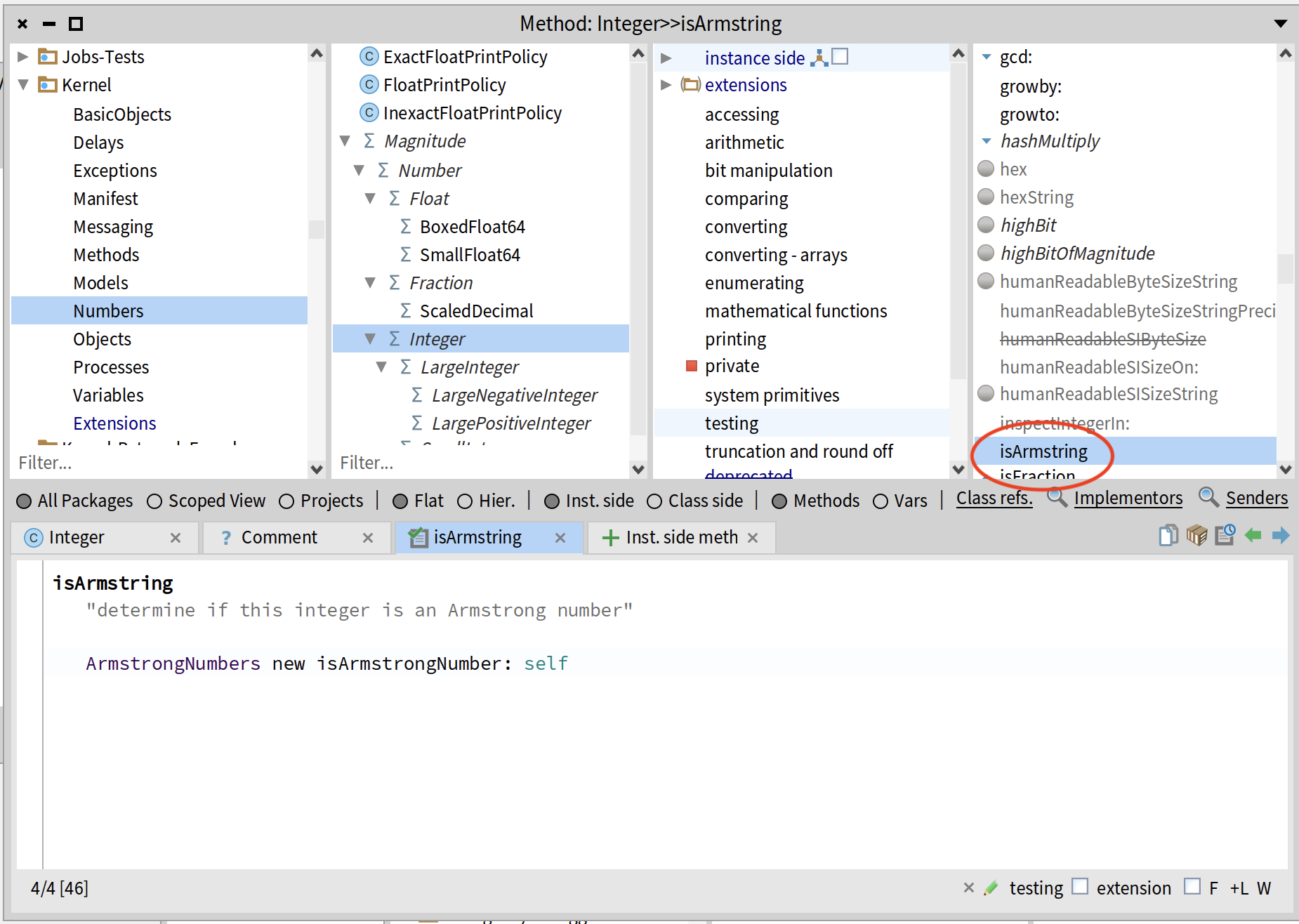Click the F button in status bar
The height and width of the screenshot is (924, 1299).
coord(1213,888)
